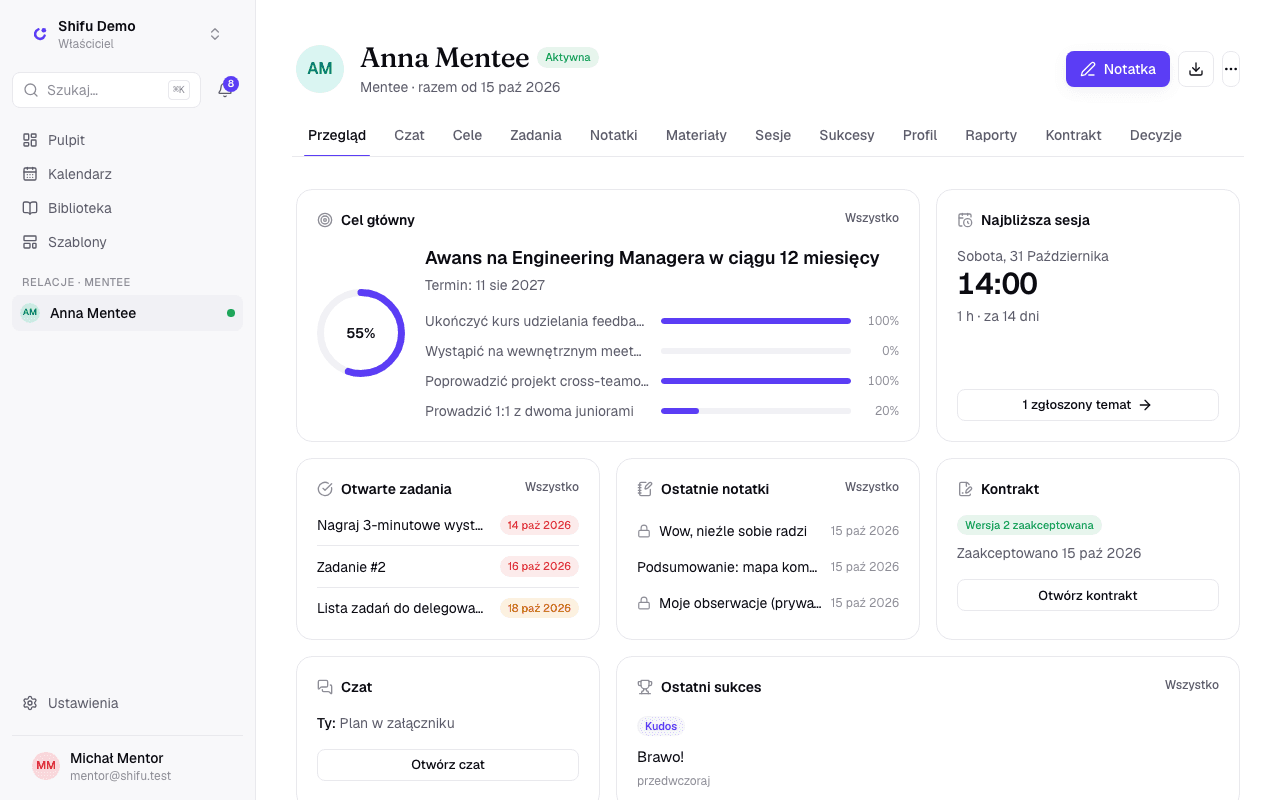
Task: Click the 18 paź 2026 date badge
Action: (539, 608)
